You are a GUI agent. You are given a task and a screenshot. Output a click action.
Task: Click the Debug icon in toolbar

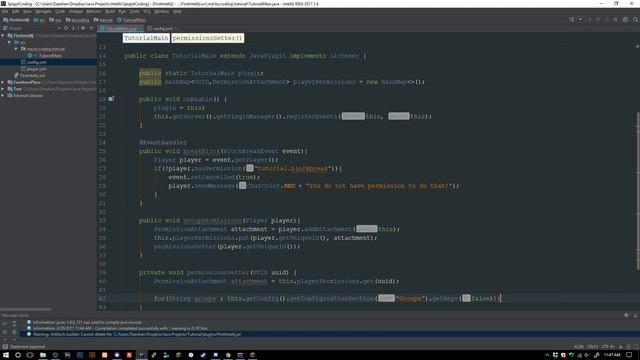coord(598,20)
